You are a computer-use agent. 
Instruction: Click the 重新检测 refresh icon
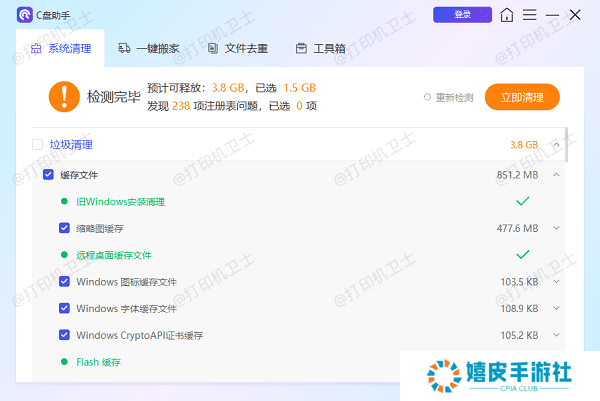[x=427, y=97]
